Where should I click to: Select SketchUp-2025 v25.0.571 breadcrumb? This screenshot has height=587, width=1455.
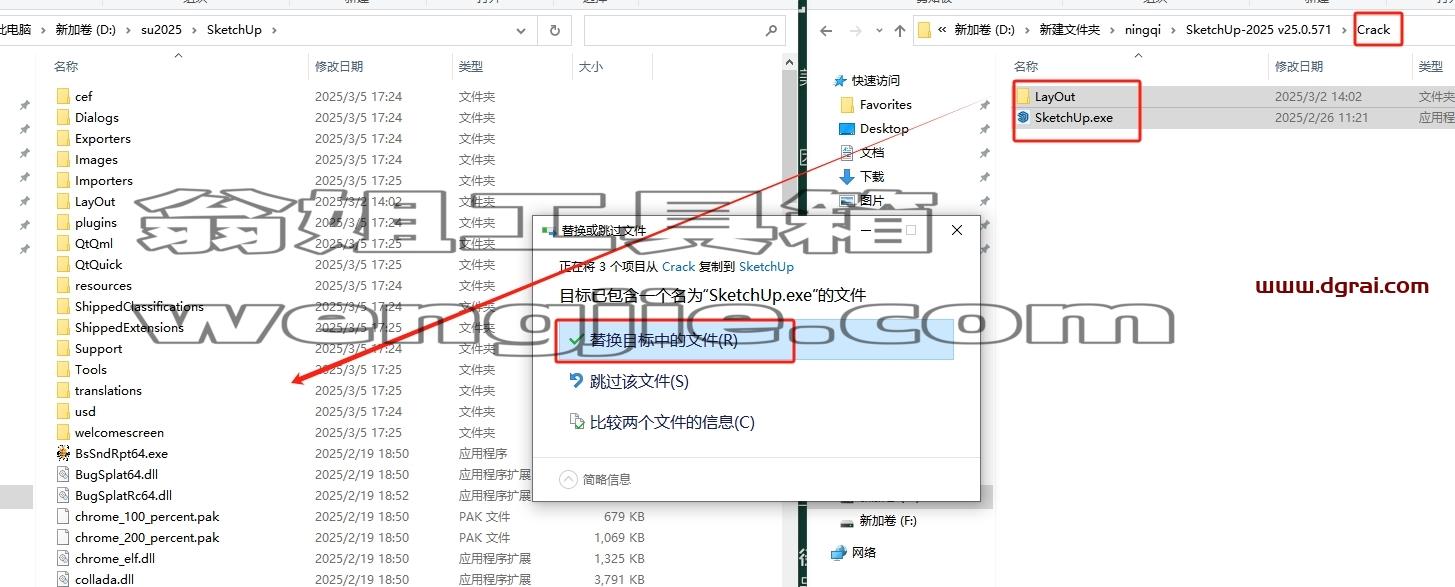(1258, 30)
